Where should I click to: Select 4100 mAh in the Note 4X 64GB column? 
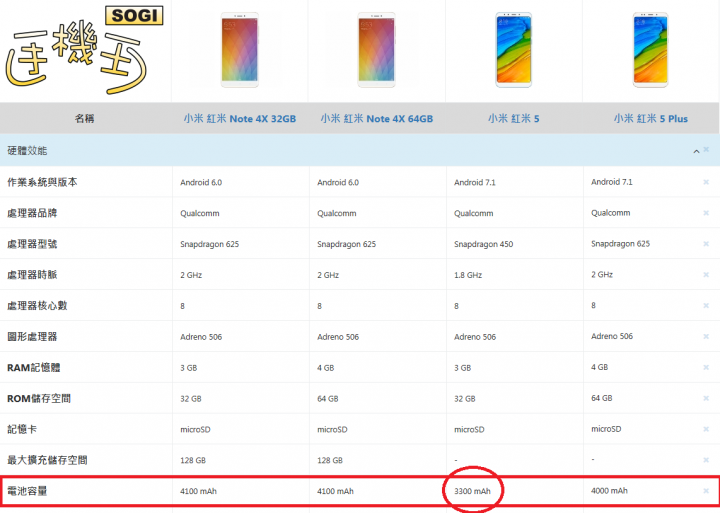[x=335, y=491]
